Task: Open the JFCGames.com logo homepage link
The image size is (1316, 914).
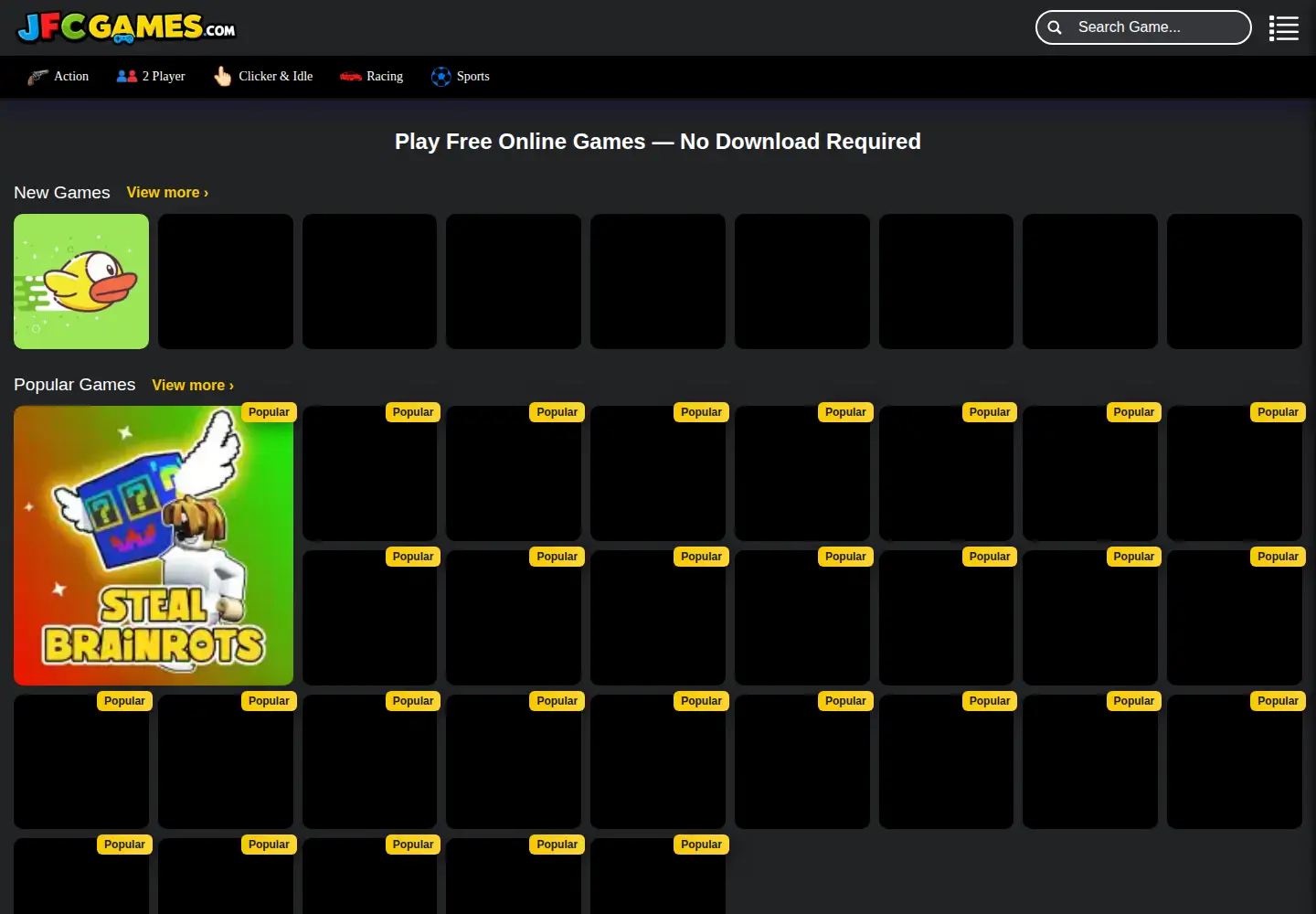Action: (126, 27)
